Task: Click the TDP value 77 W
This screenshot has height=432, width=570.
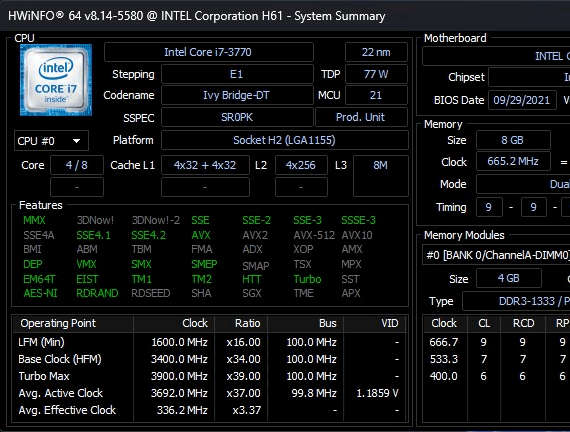Action: (376, 74)
